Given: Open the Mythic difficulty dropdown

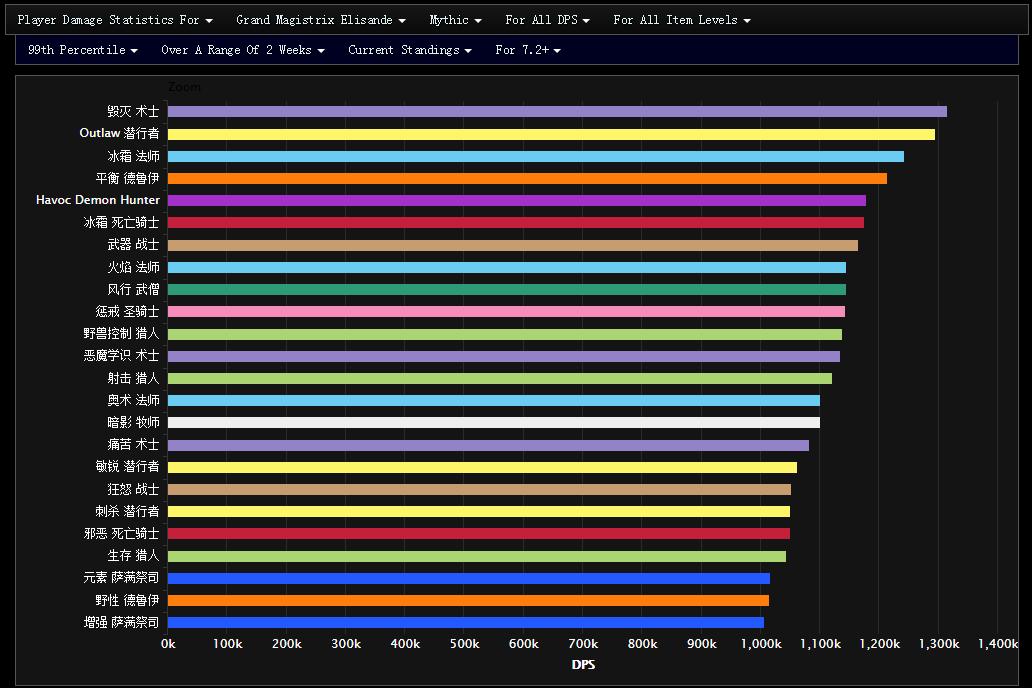Looking at the screenshot, I should (455, 20).
